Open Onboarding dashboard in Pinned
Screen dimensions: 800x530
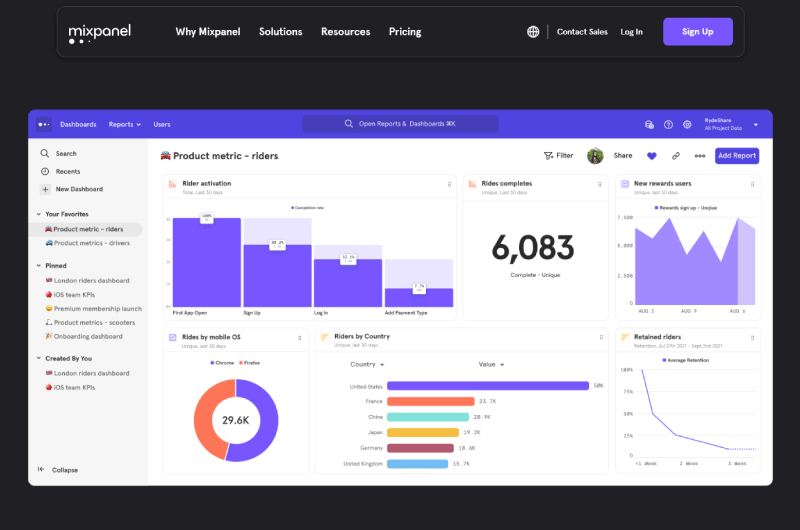click(x=84, y=336)
